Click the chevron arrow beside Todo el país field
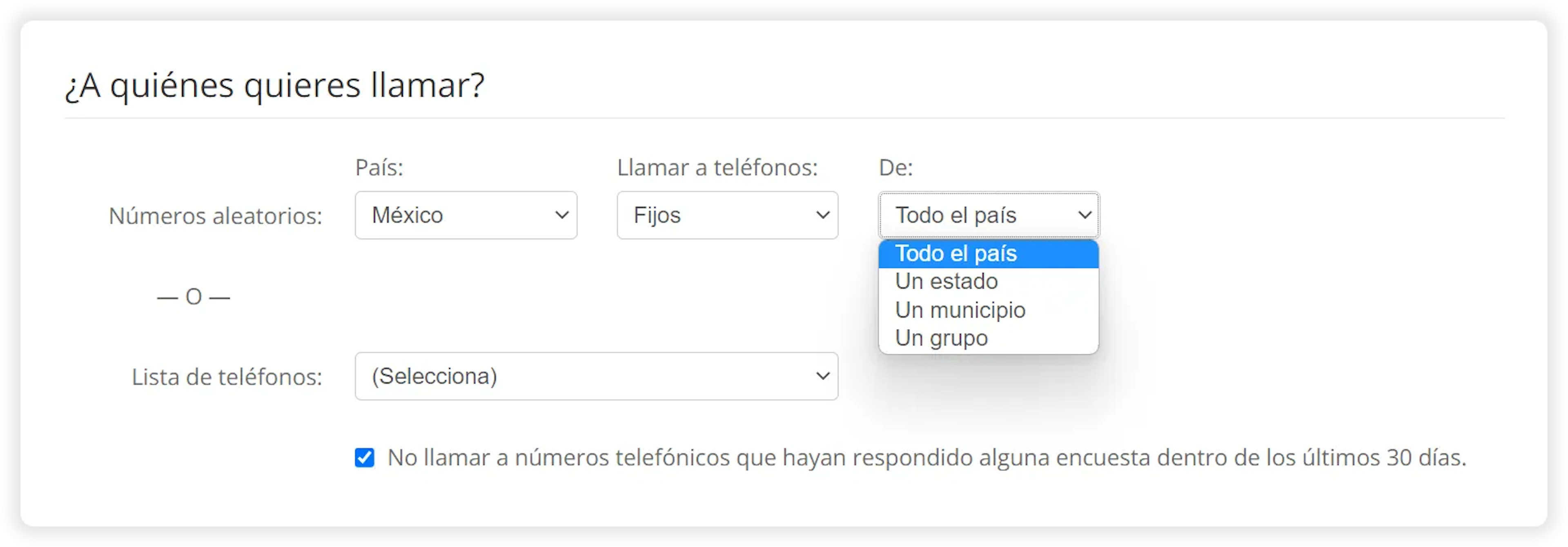This screenshot has height=547, width=1568. click(1084, 215)
